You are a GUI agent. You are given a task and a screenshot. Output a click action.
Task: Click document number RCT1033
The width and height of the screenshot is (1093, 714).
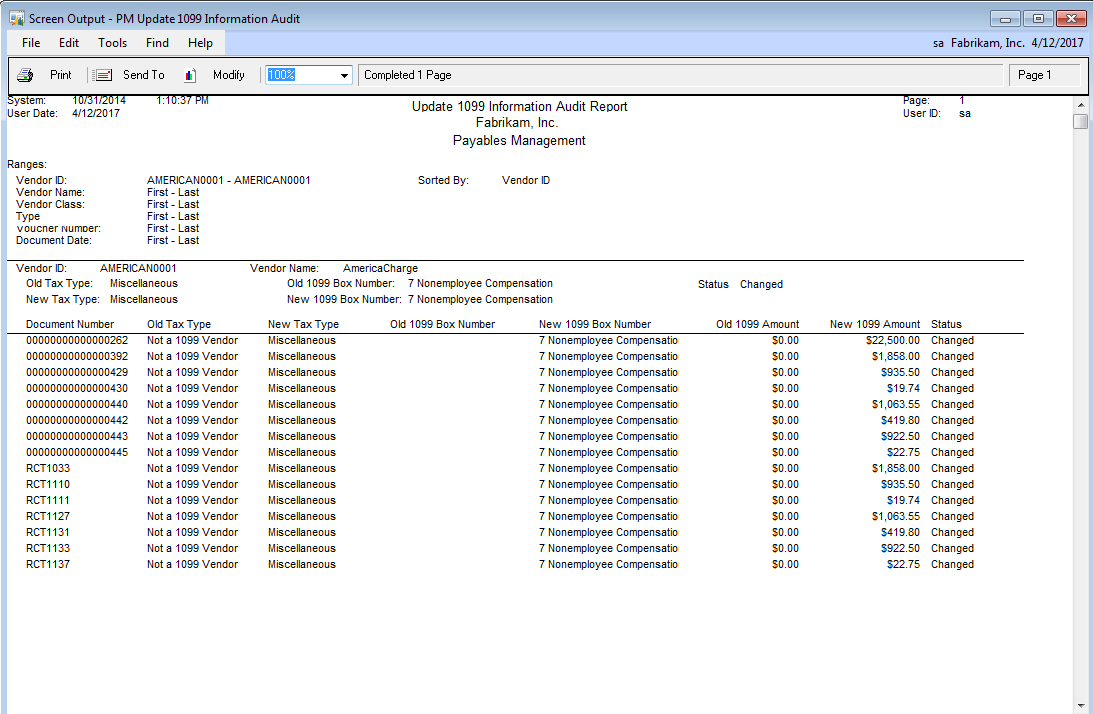48,469
